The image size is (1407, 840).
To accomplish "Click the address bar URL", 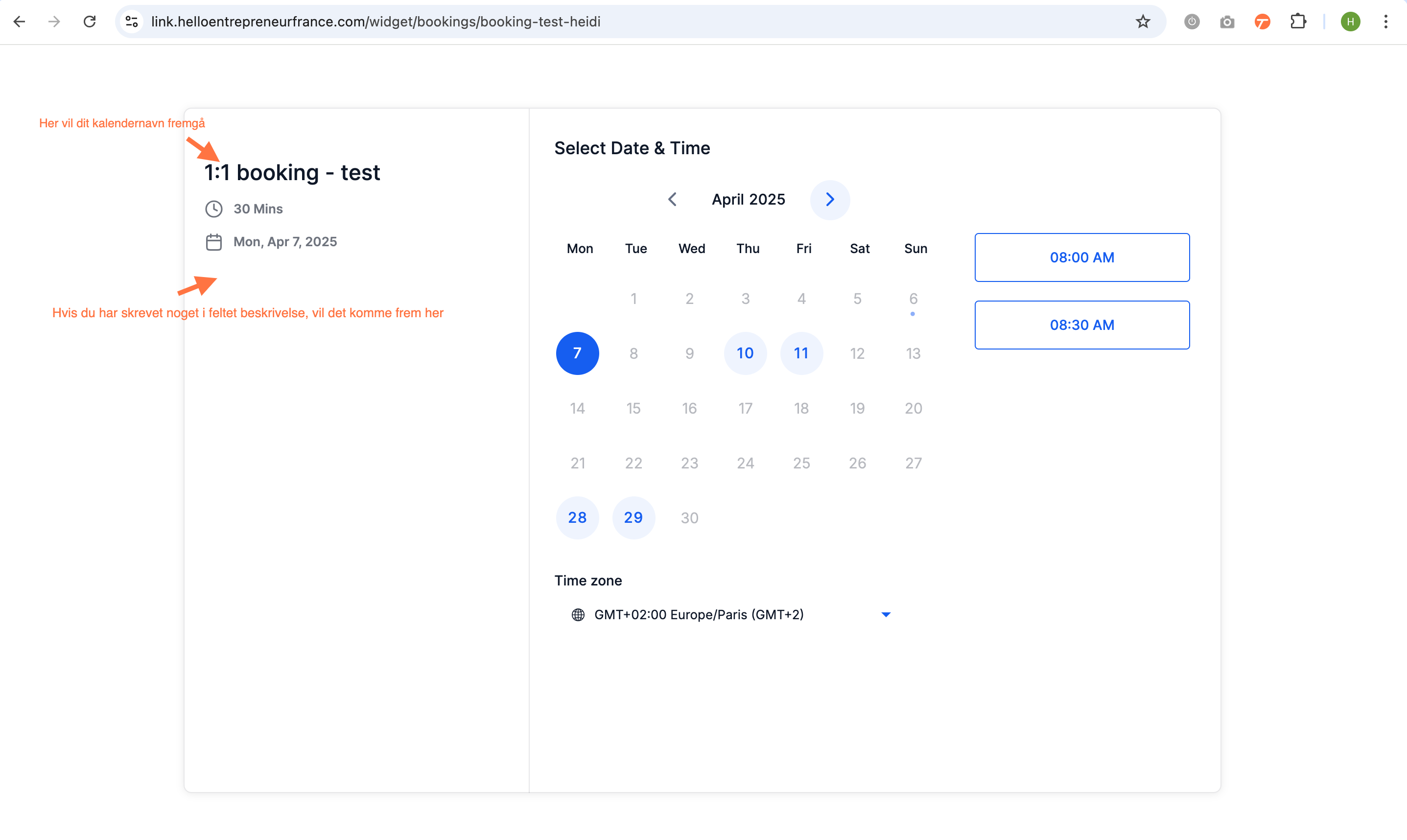I will click(x=375, y=22).
